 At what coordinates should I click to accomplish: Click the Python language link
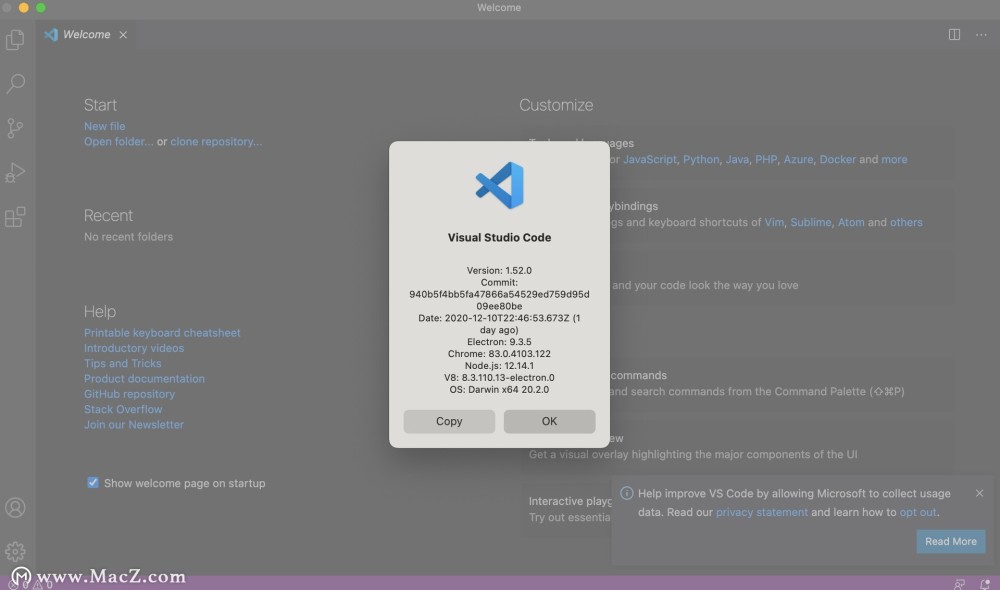[701, 159]
